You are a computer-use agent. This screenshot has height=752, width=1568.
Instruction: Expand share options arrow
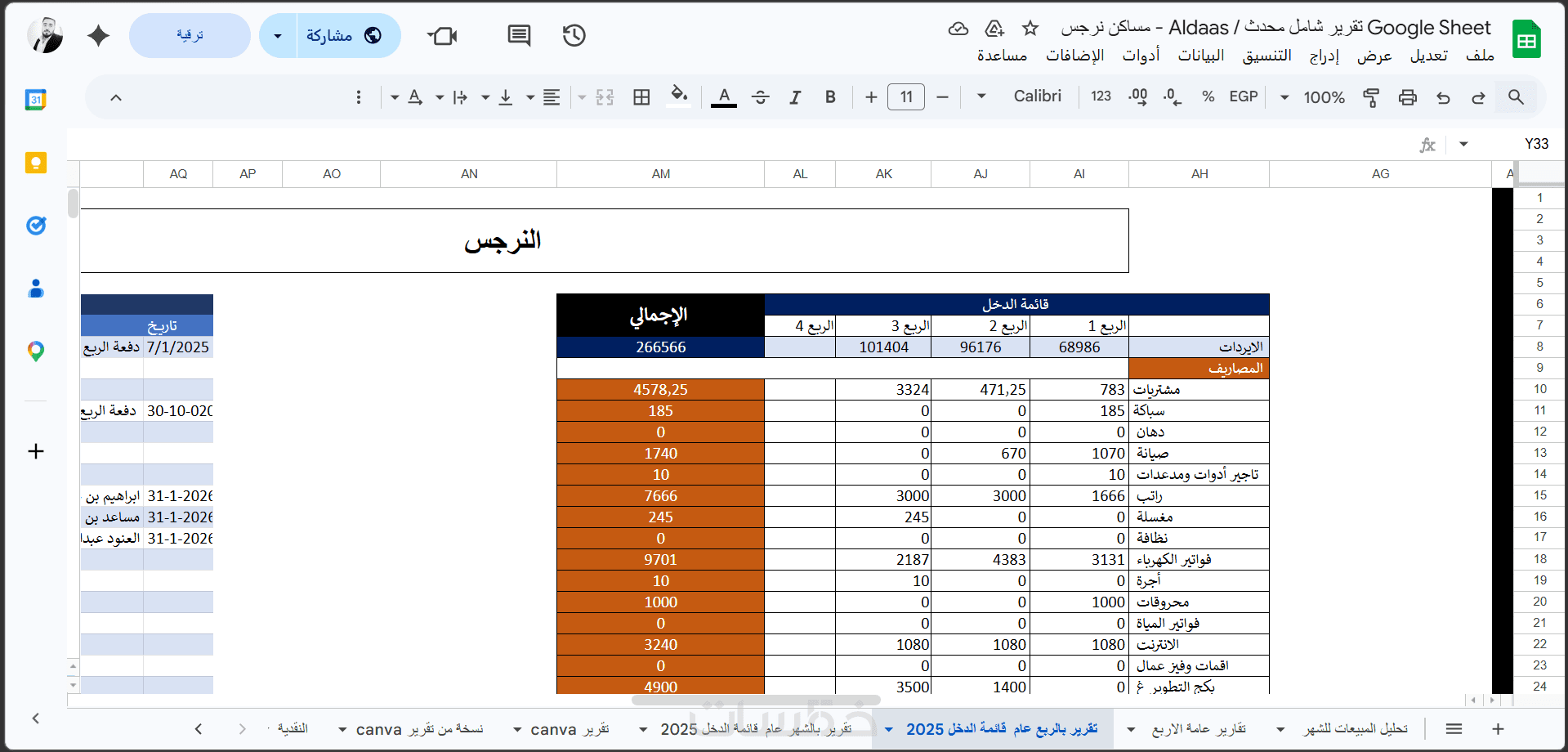pyautogui.click(x=278, y=35)
